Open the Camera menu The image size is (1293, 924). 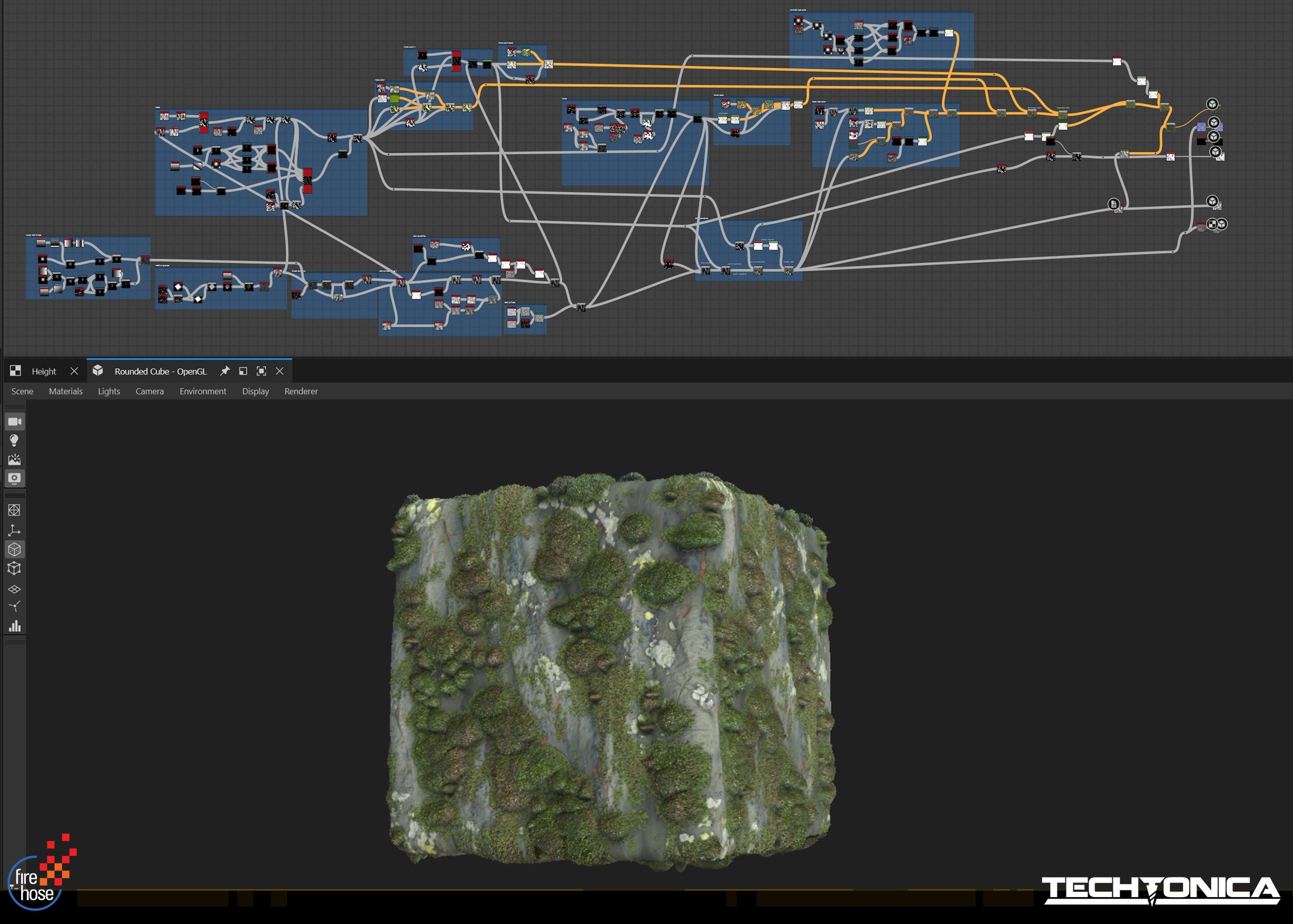[150, 391]
